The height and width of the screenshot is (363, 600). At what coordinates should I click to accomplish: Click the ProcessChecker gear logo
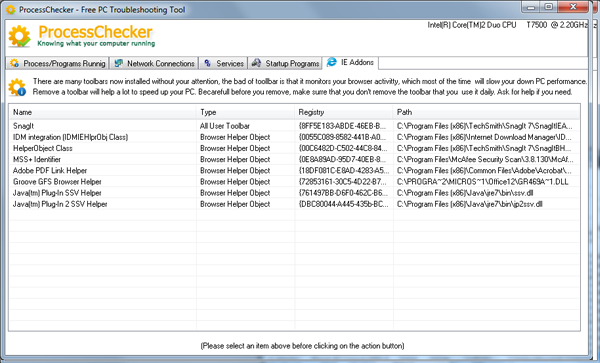click(20, 36)
